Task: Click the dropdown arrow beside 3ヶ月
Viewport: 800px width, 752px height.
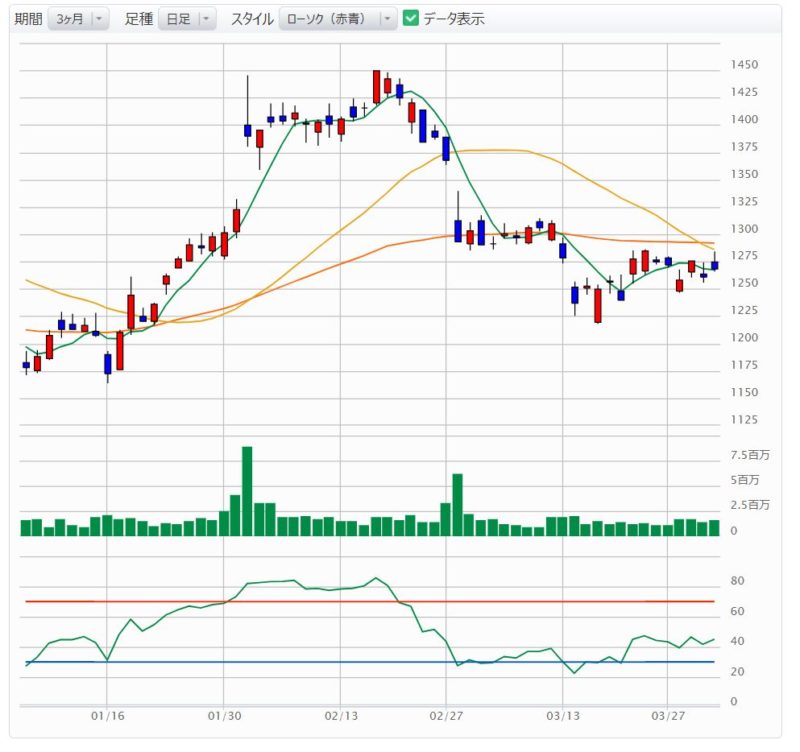Action: (98, 18)
